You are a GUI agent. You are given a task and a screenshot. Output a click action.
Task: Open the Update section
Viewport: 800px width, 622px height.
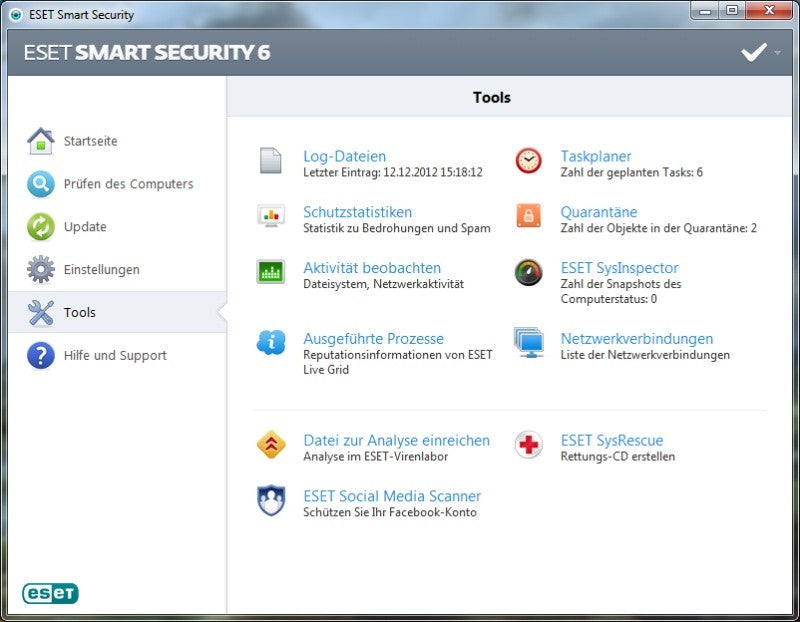click(x=85, y=227)
